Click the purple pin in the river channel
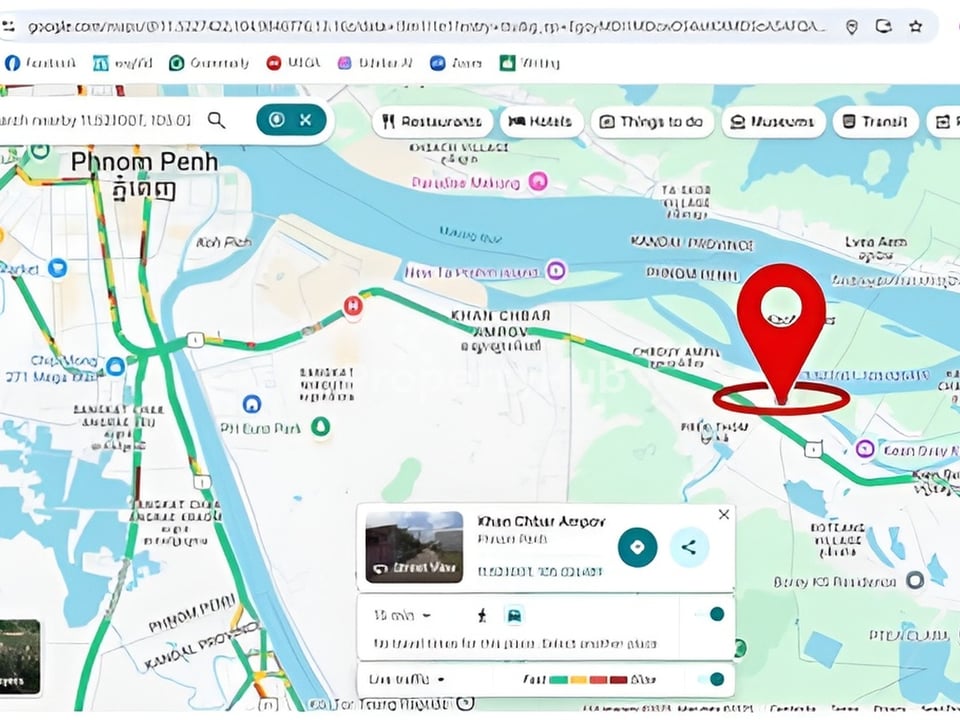Viewport: 960px width, 720px height. [x=556, y=271]
